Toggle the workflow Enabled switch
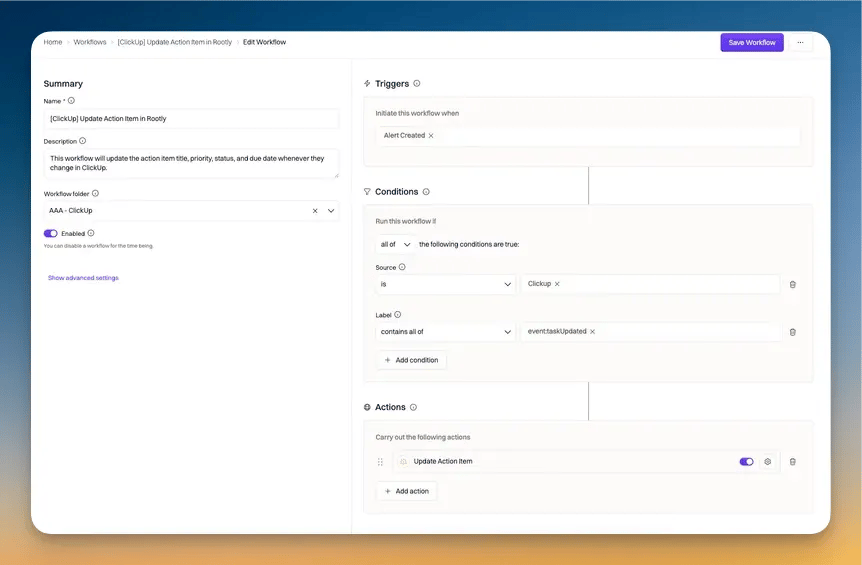 tap(51, 234)
